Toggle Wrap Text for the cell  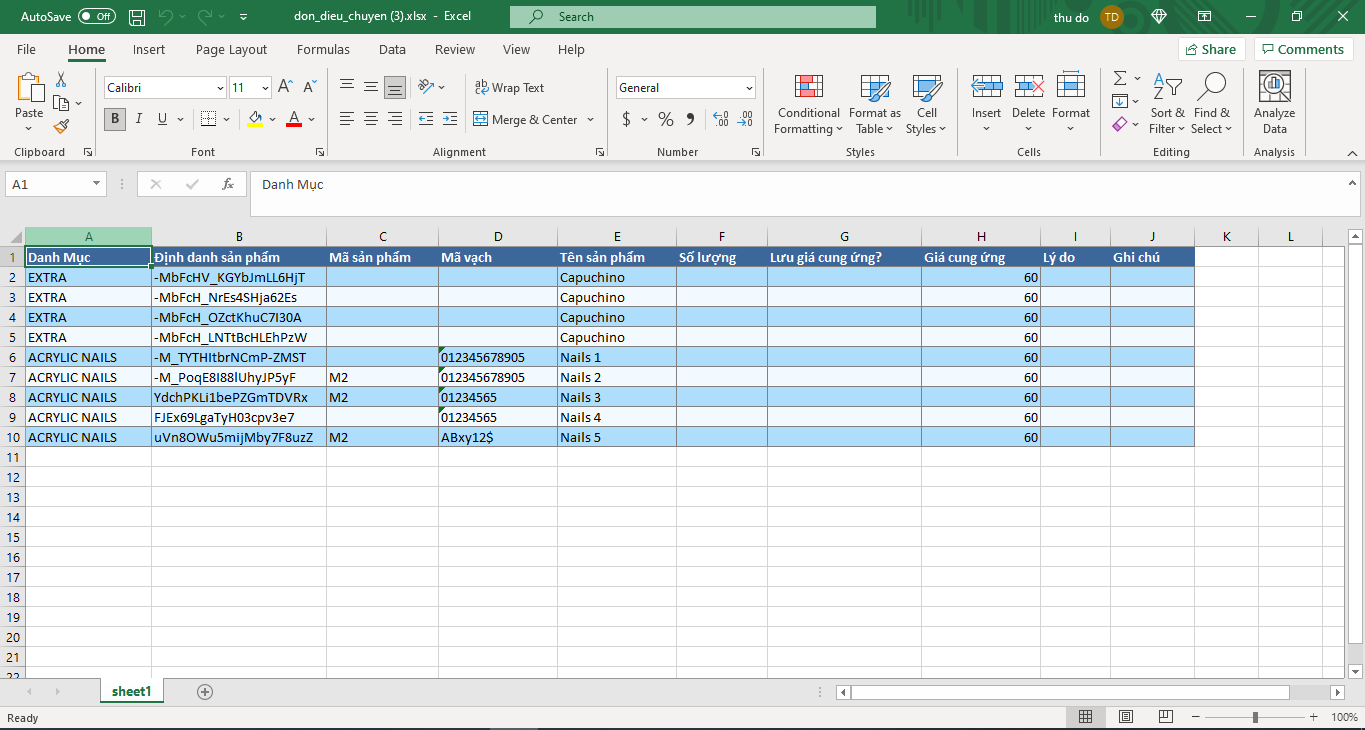509,88
